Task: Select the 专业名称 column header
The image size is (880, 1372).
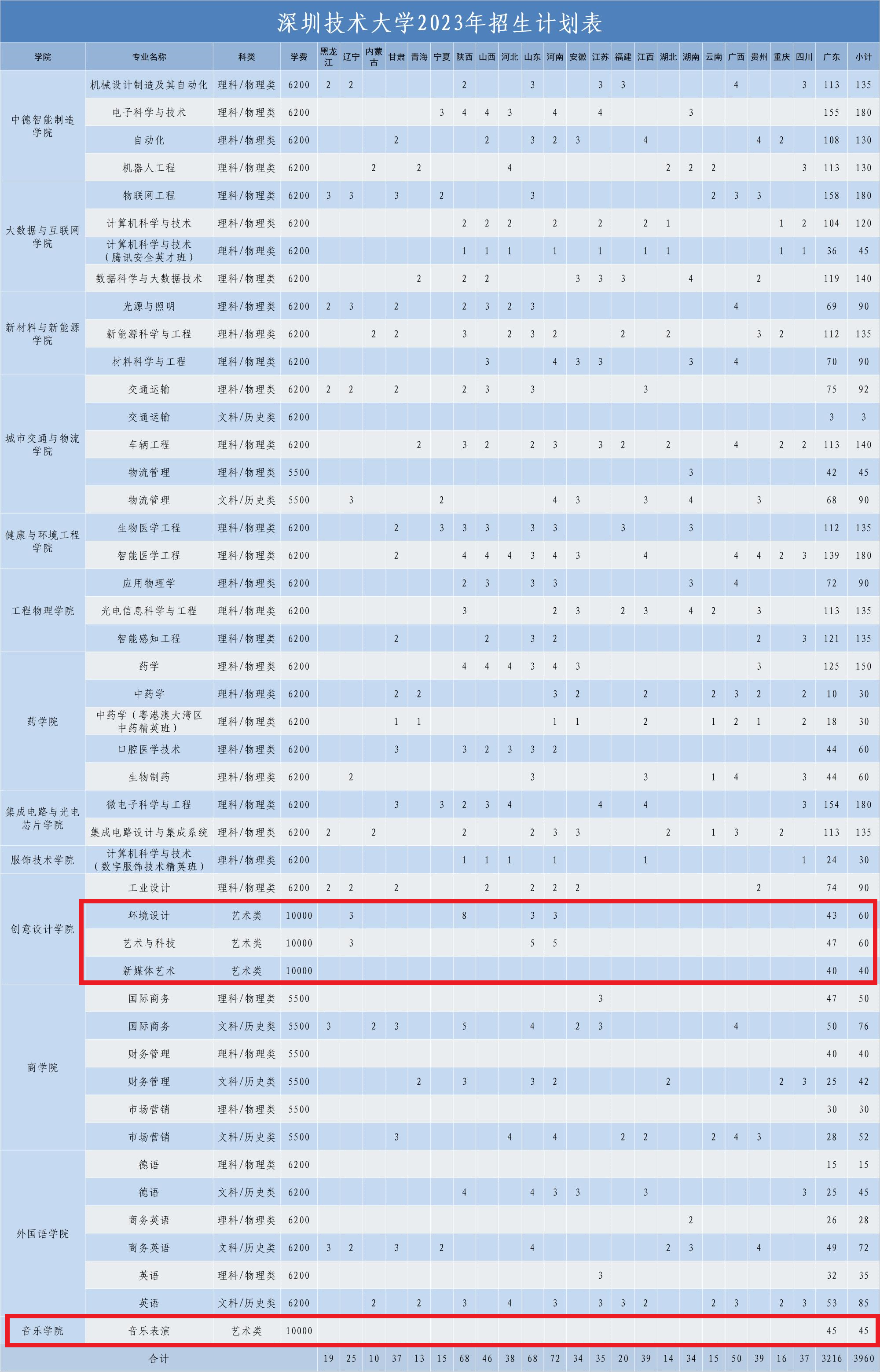Action: pos(149,57)
